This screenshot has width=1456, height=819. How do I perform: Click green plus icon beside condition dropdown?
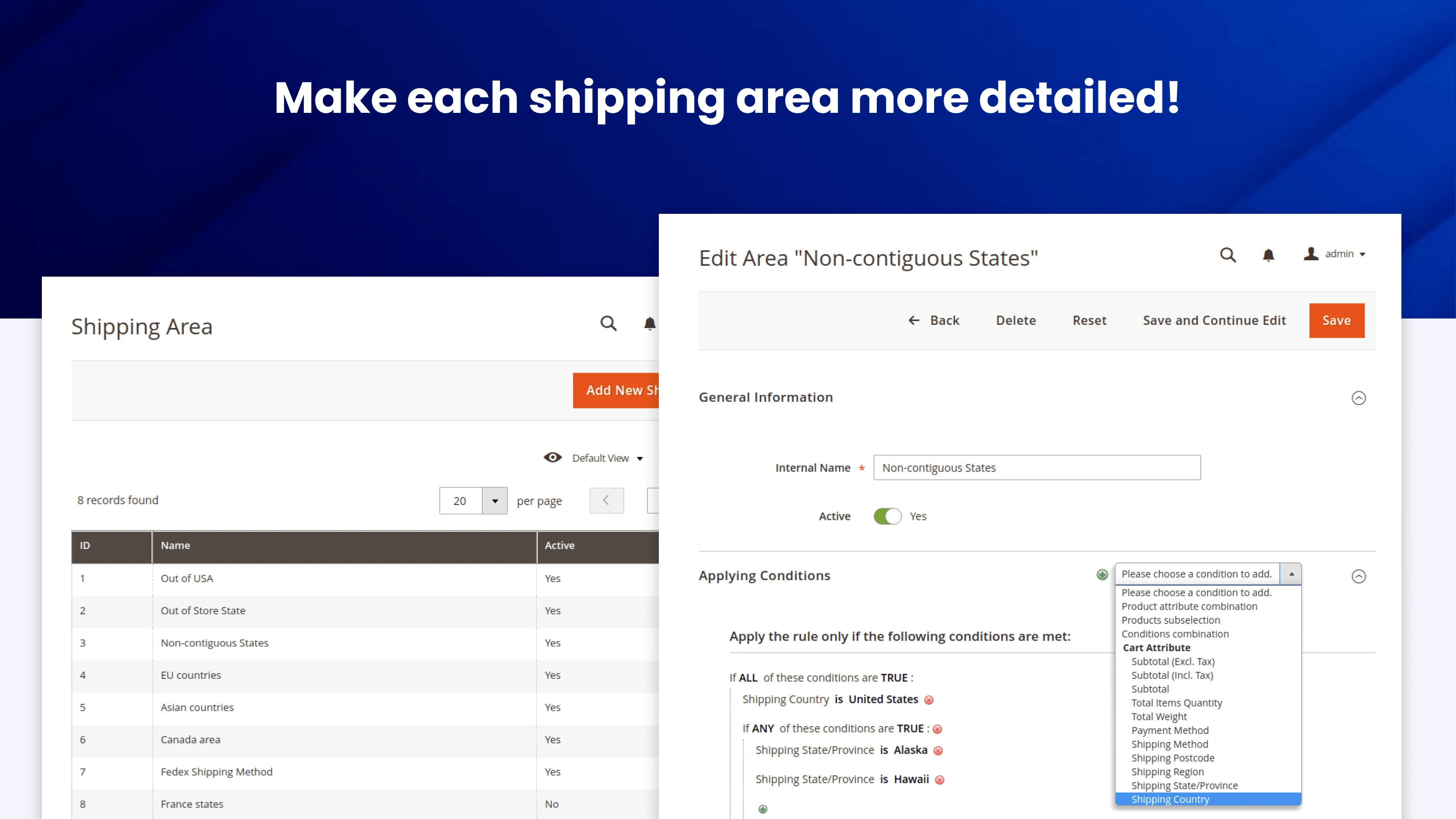pos(1102,575)
